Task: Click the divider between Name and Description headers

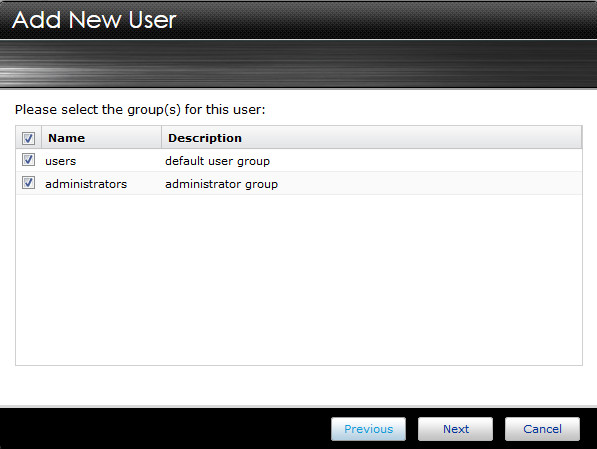Action: coord(161,138)
